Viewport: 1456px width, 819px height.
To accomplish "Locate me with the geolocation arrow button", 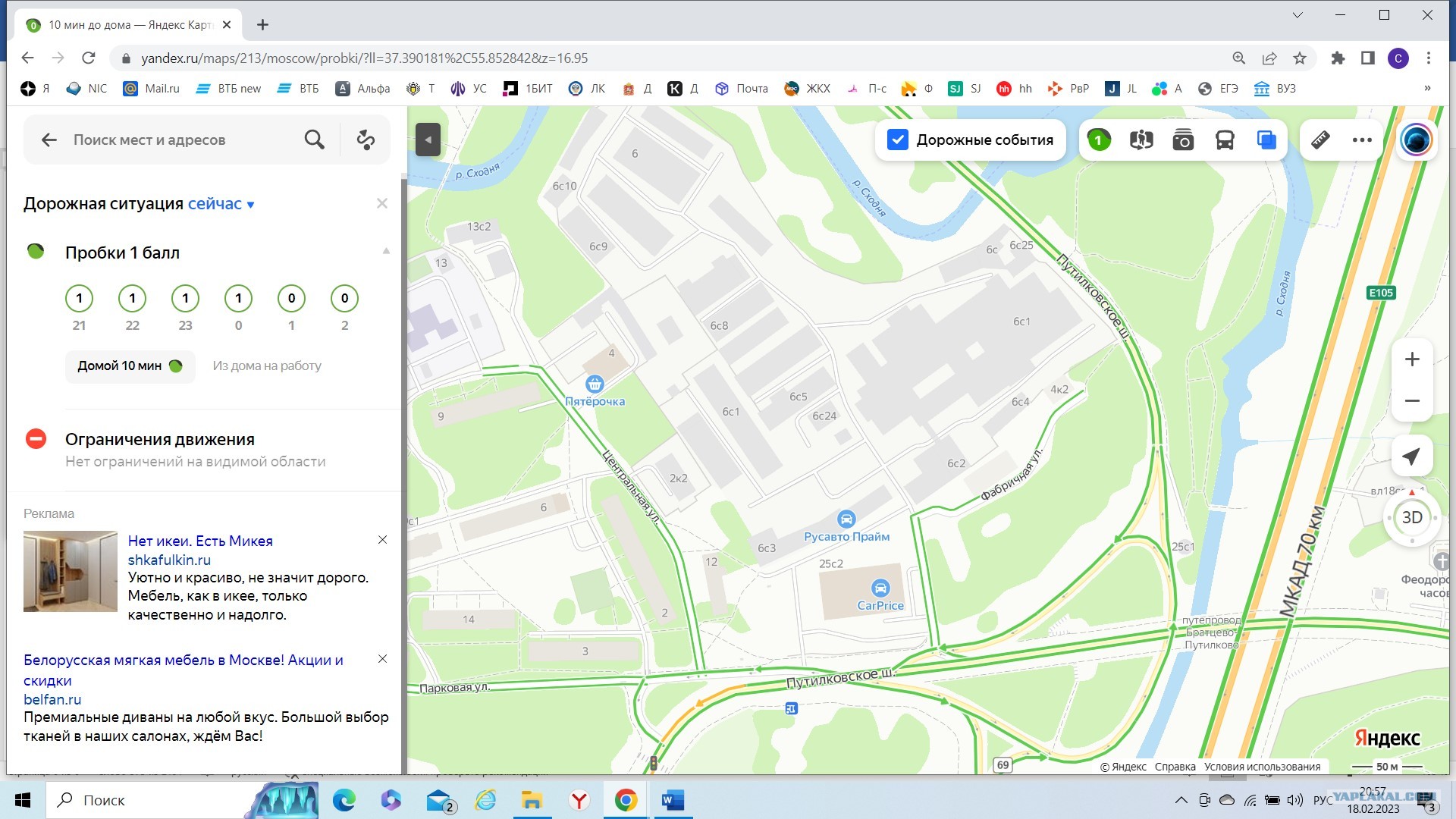I will coord(1411,456).
